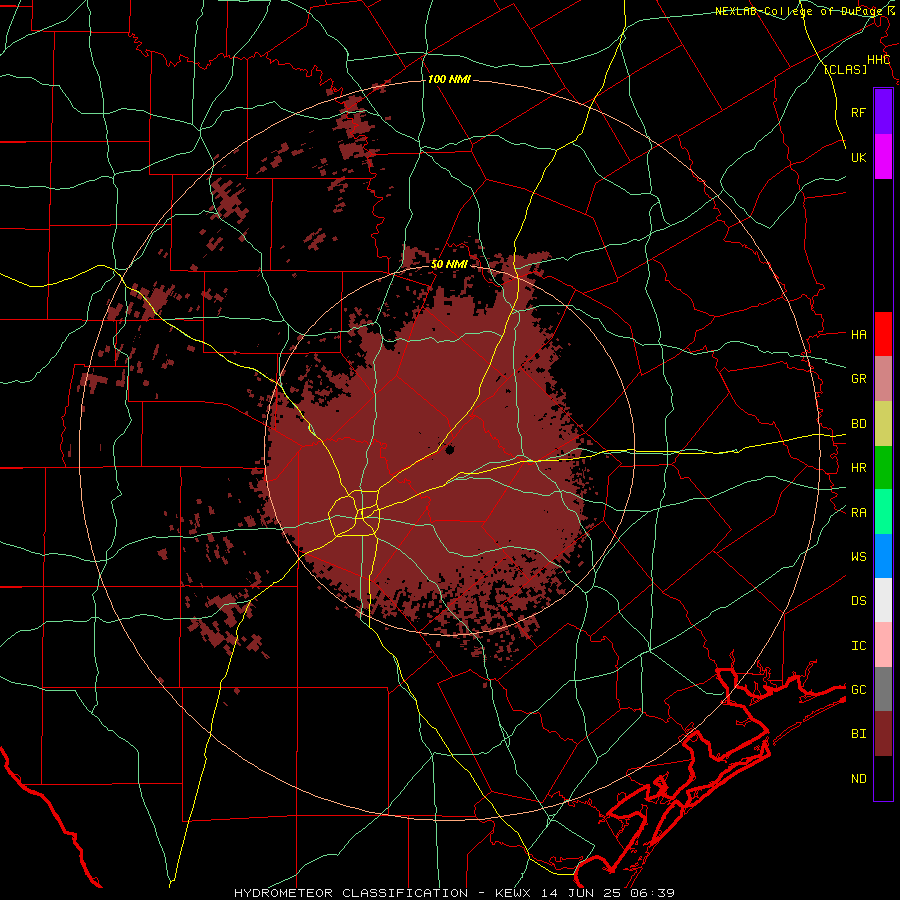Select the pink-tan GR legend swatch
Screen dimensions: 900x900
tap(883, 378)
